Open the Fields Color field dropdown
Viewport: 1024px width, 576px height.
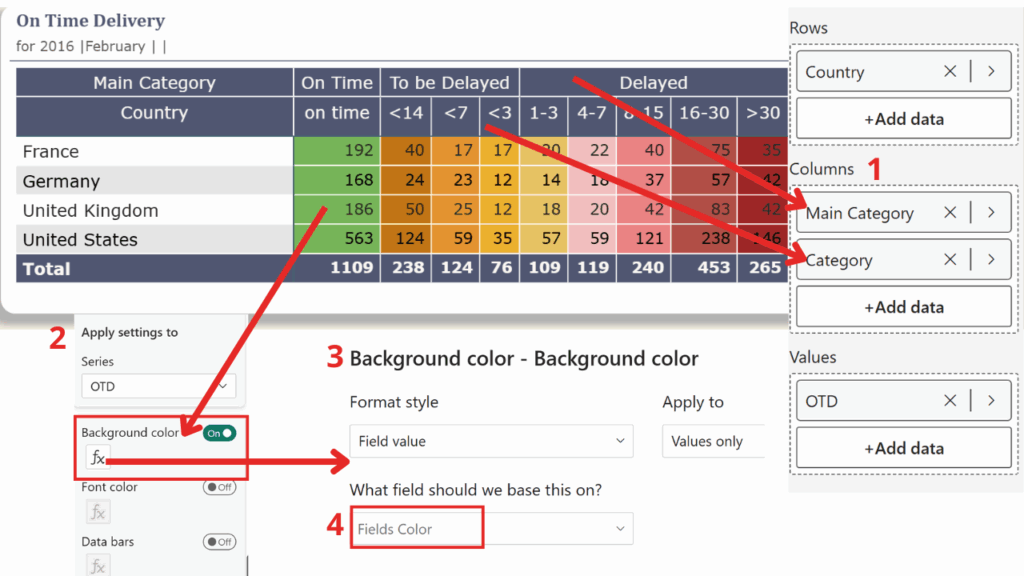pyautogui.click(x=490, y=529)
